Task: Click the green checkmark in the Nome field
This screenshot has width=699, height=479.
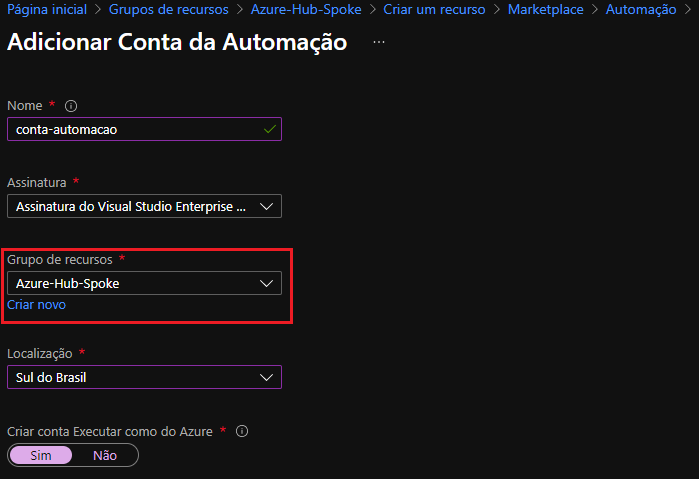Action: tap(269, 130)
